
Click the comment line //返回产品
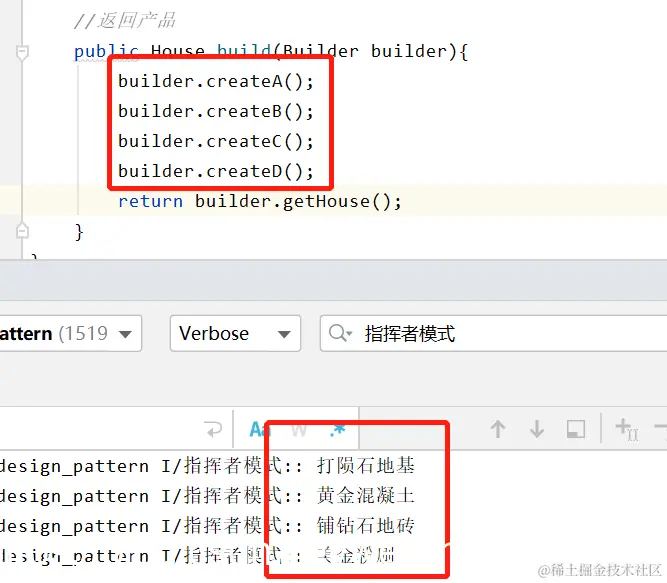[x=125, y=20]
